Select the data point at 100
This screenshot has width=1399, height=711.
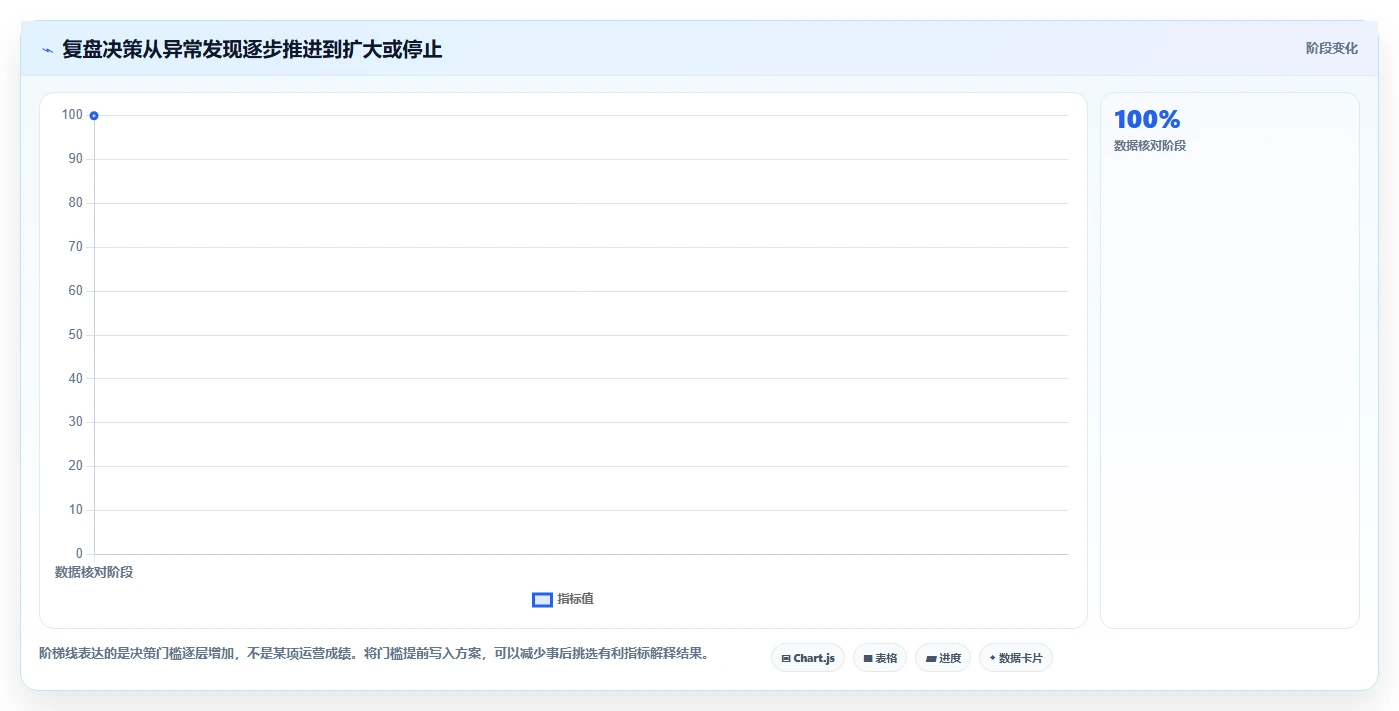click(94, 116)
